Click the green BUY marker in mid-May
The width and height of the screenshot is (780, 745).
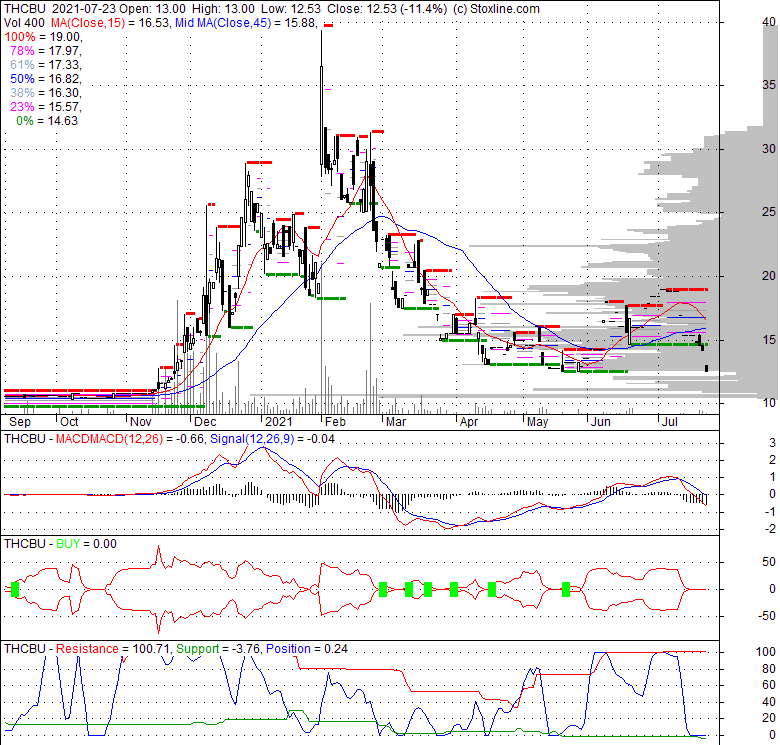[x=566, y=589]
